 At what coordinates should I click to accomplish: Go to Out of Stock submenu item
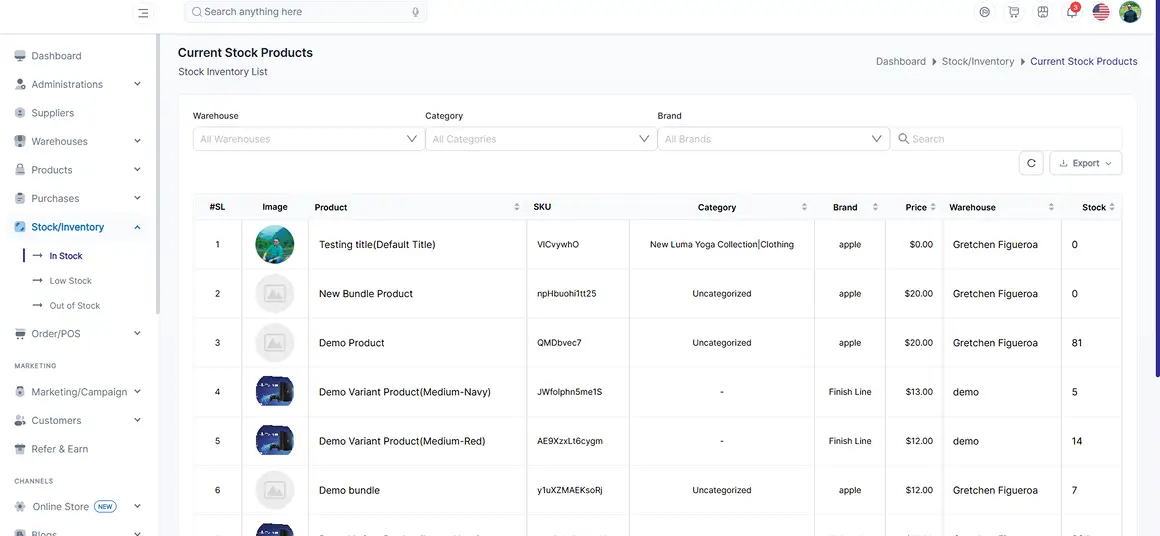(x=75, y=305)
